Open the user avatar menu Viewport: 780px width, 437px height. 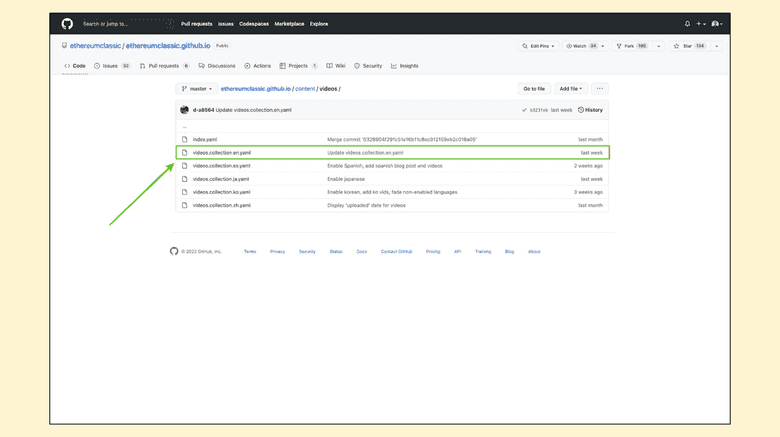click(x=716, y=24)
